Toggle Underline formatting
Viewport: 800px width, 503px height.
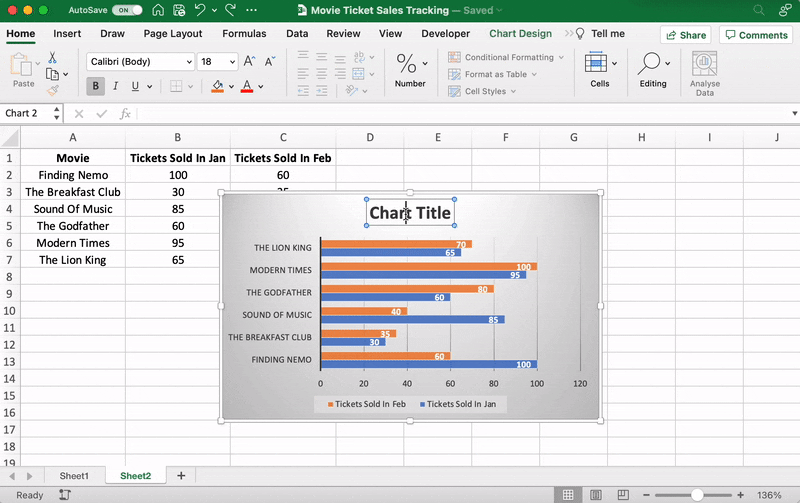pos(135,86)
